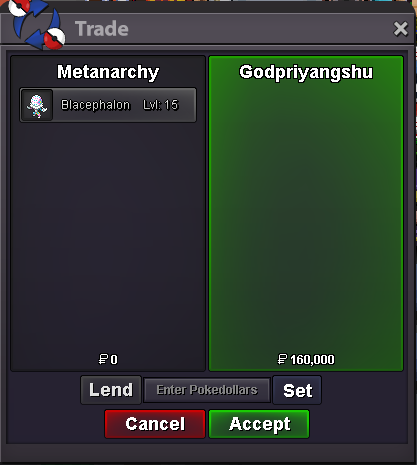Click the Pokedollar symbol beside 160,000
Viewport: 417px width, 465px height.
pos(282,359)
